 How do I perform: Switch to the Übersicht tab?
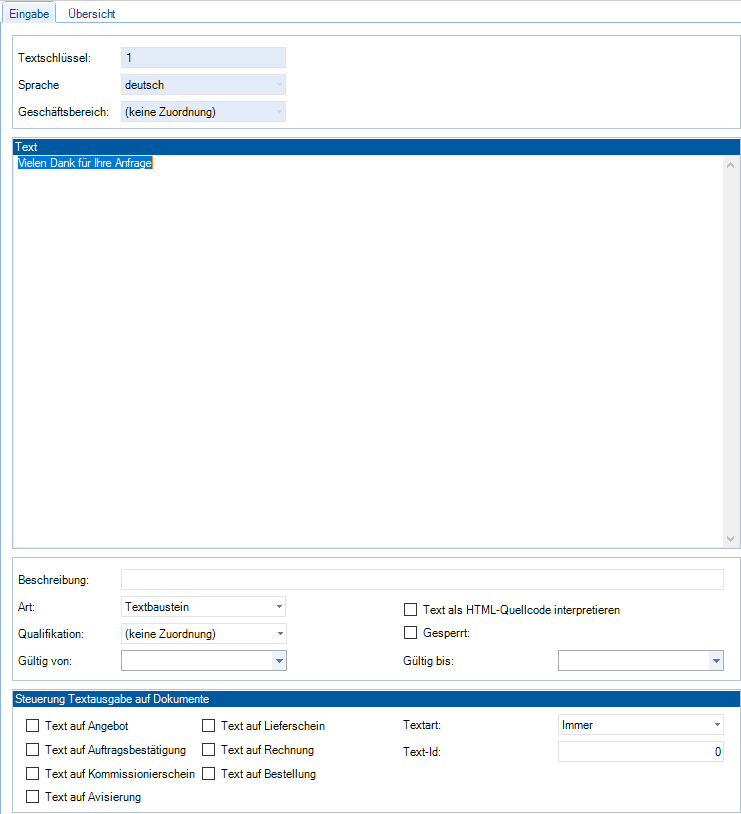click(x=91, y=14)
